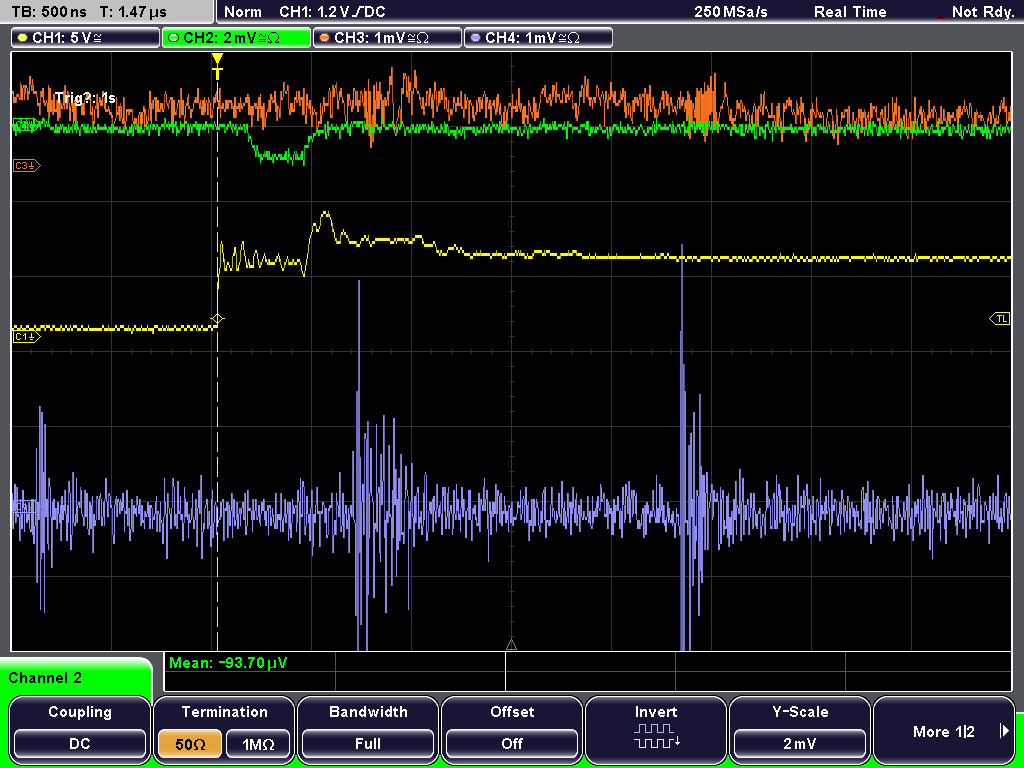This screenshot has width=1024, height=768.
Task: Click the Channel 2 menu title
Action: (x=45, y=678)
